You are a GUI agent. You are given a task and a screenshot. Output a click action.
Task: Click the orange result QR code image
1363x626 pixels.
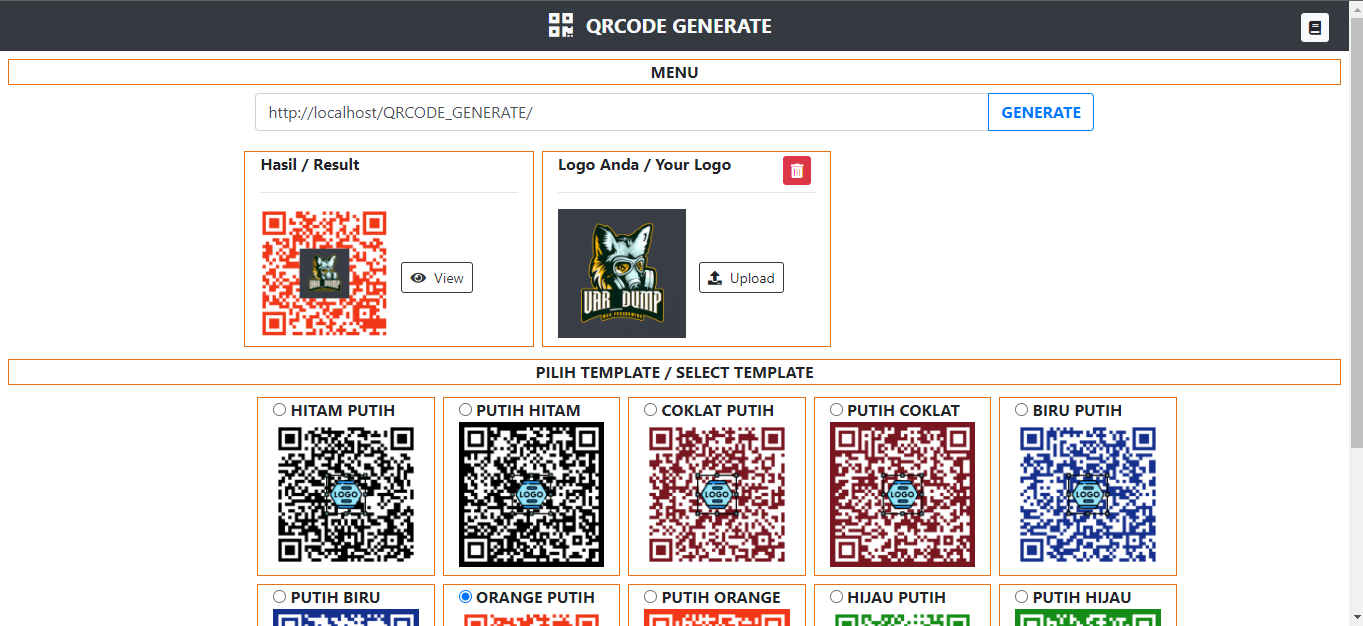(325, 273)
